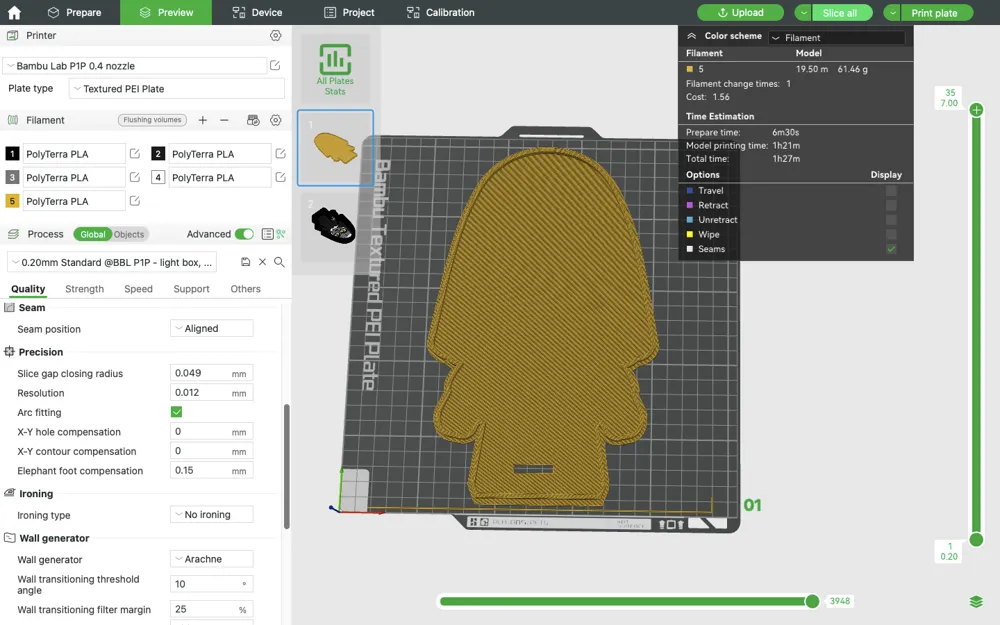Open Print plate dropdown arrow
The height and width of the screenshot is (625, 1000).
[x=893, y=13]
